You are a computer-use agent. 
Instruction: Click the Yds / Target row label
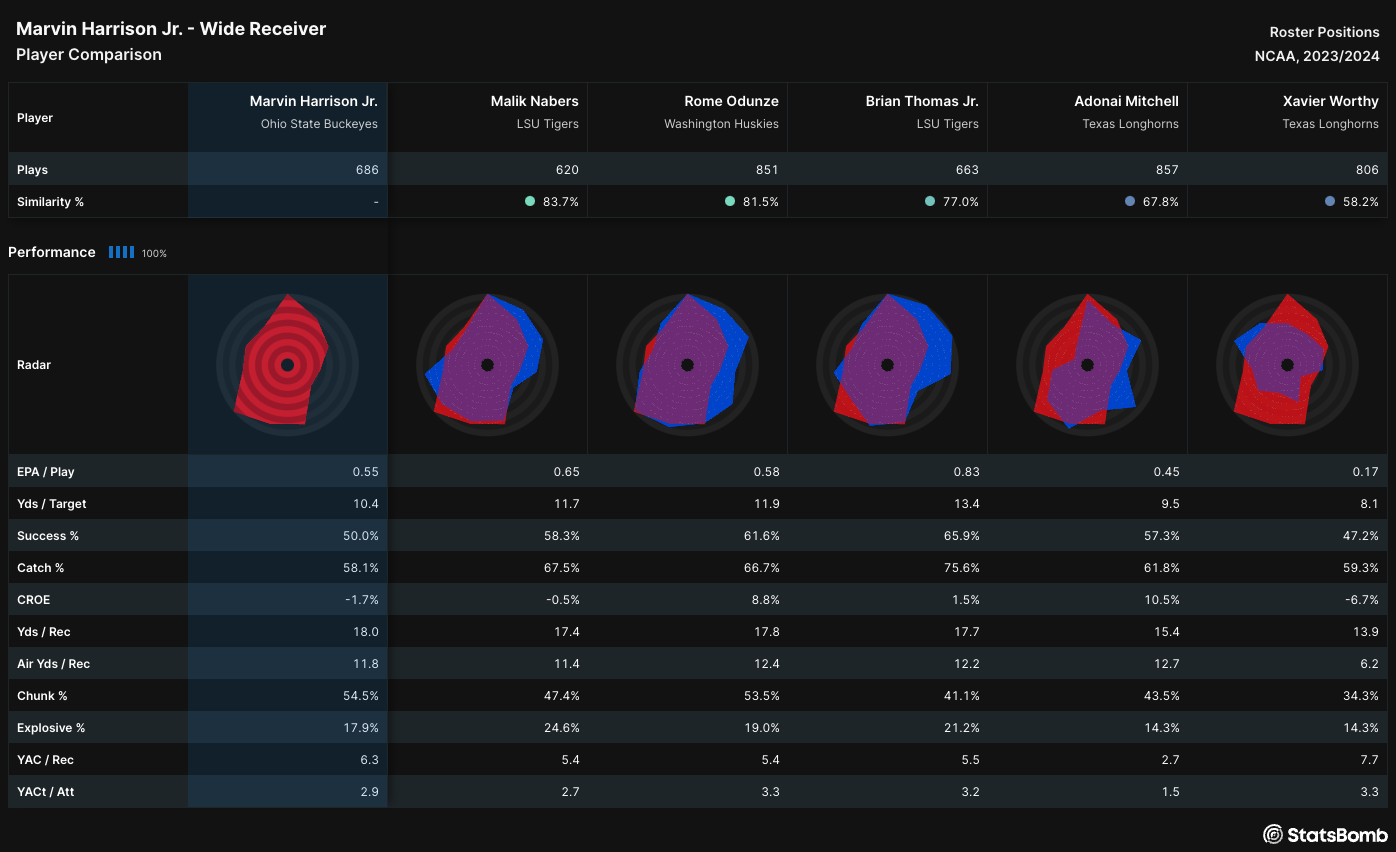[x=52, y=504]
